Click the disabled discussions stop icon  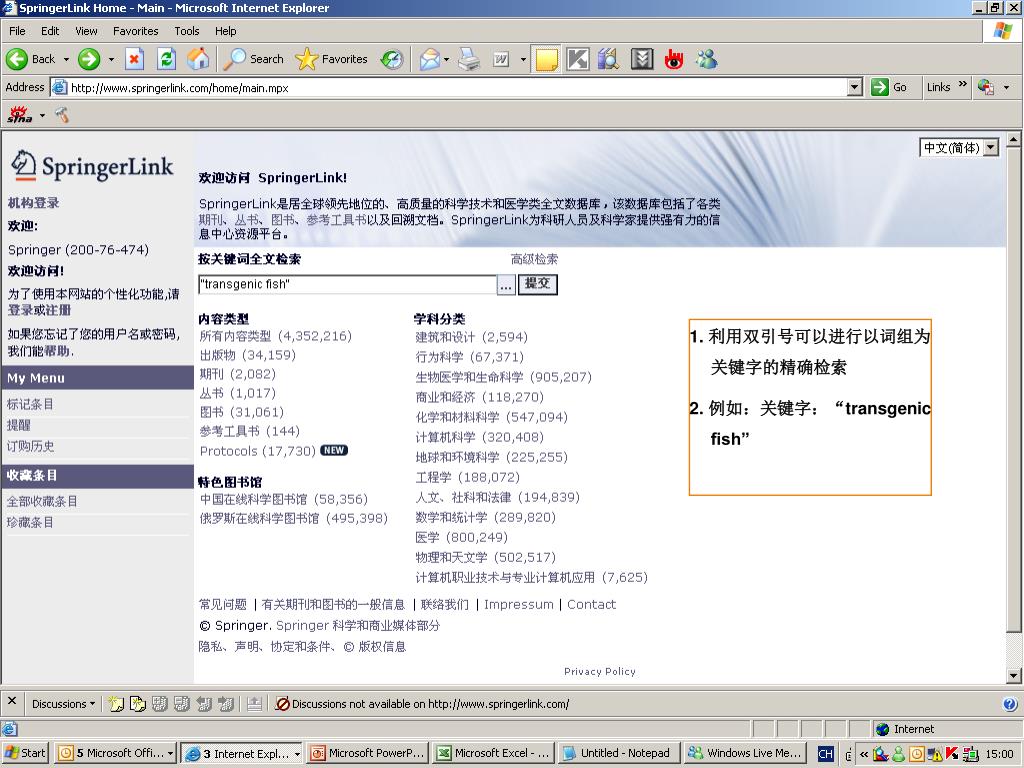(282, 704)
